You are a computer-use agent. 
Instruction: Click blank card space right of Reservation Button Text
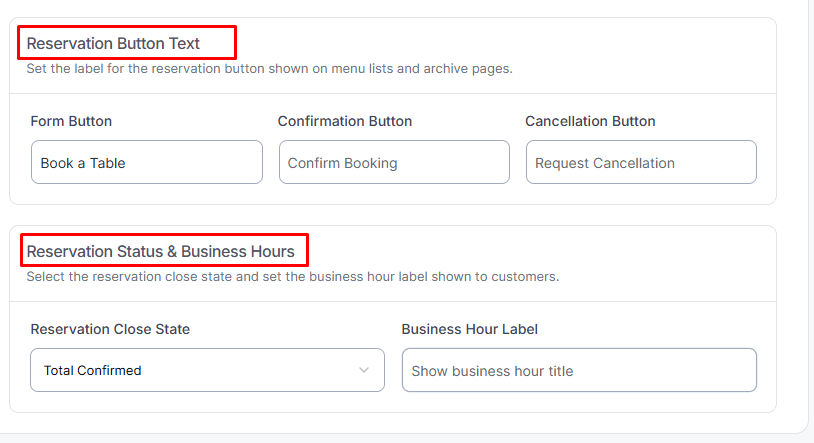click(500, 43)
